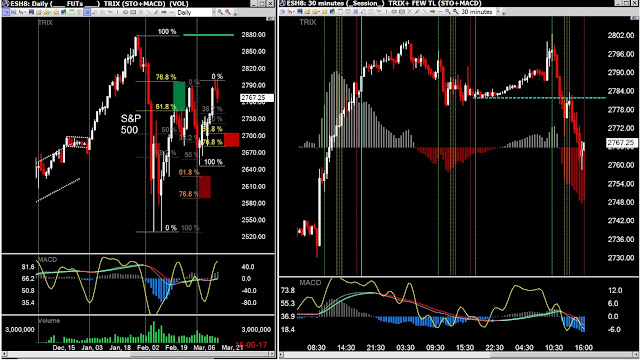Expand chart type dropdown in Daily toolbar
This screenshot has width=640, height=361.
pos(26,12)
